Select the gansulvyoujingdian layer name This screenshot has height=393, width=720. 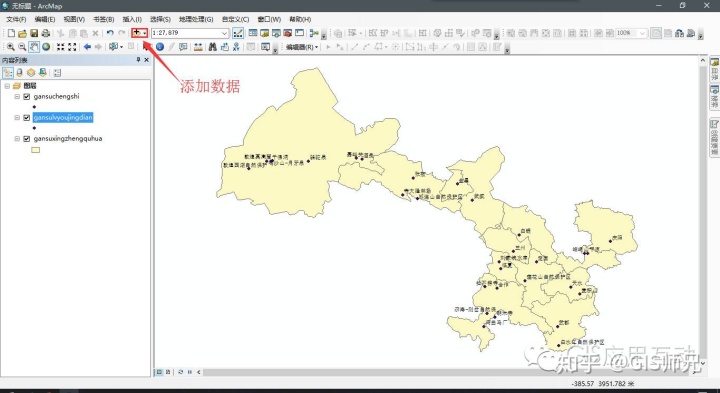[63, 118]
